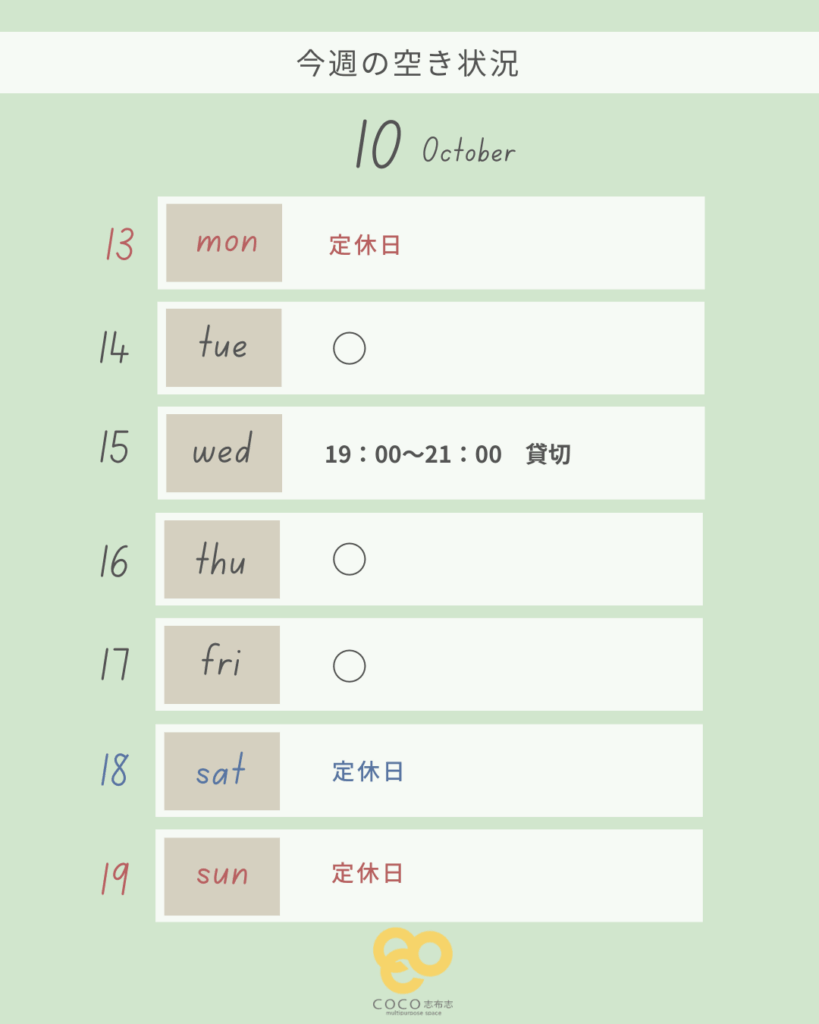
Task: Select the tue day label box
Action: [224, 348]
